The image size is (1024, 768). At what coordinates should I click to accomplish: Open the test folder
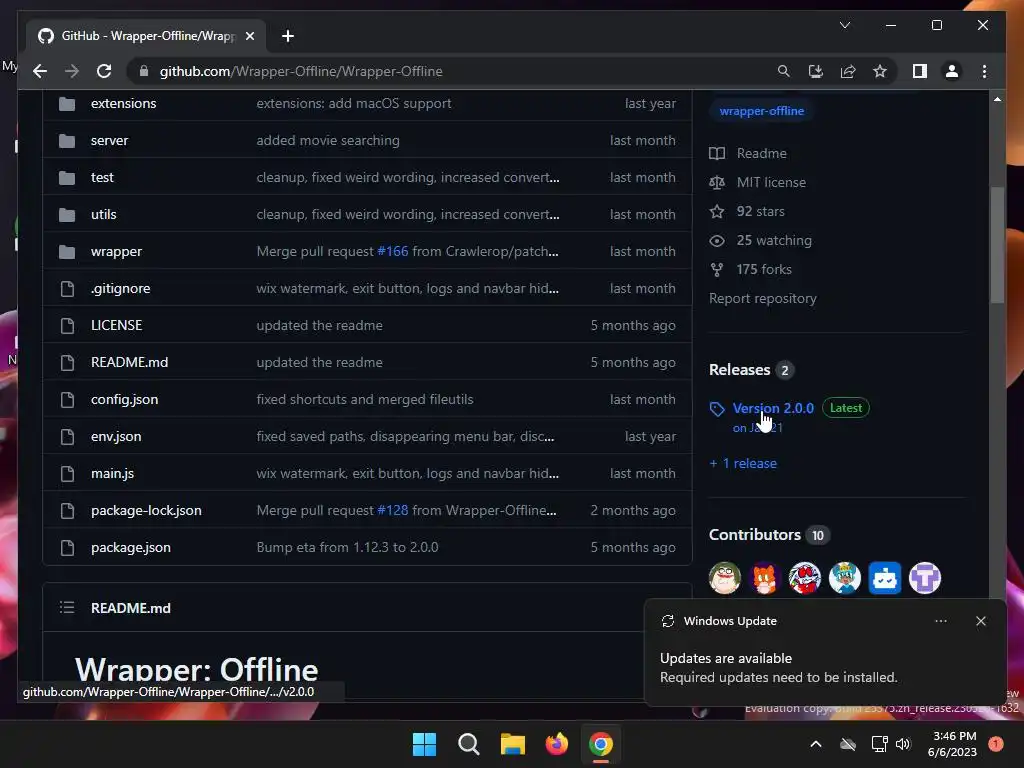pyautogui.click(x=102, y=177)
